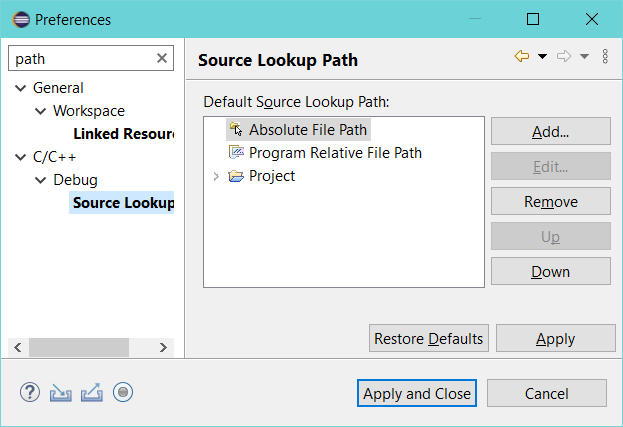The height and width of the screenshot is (427, 623).
Task: Clear the filter text with X icon
Action: click(162, 58)
